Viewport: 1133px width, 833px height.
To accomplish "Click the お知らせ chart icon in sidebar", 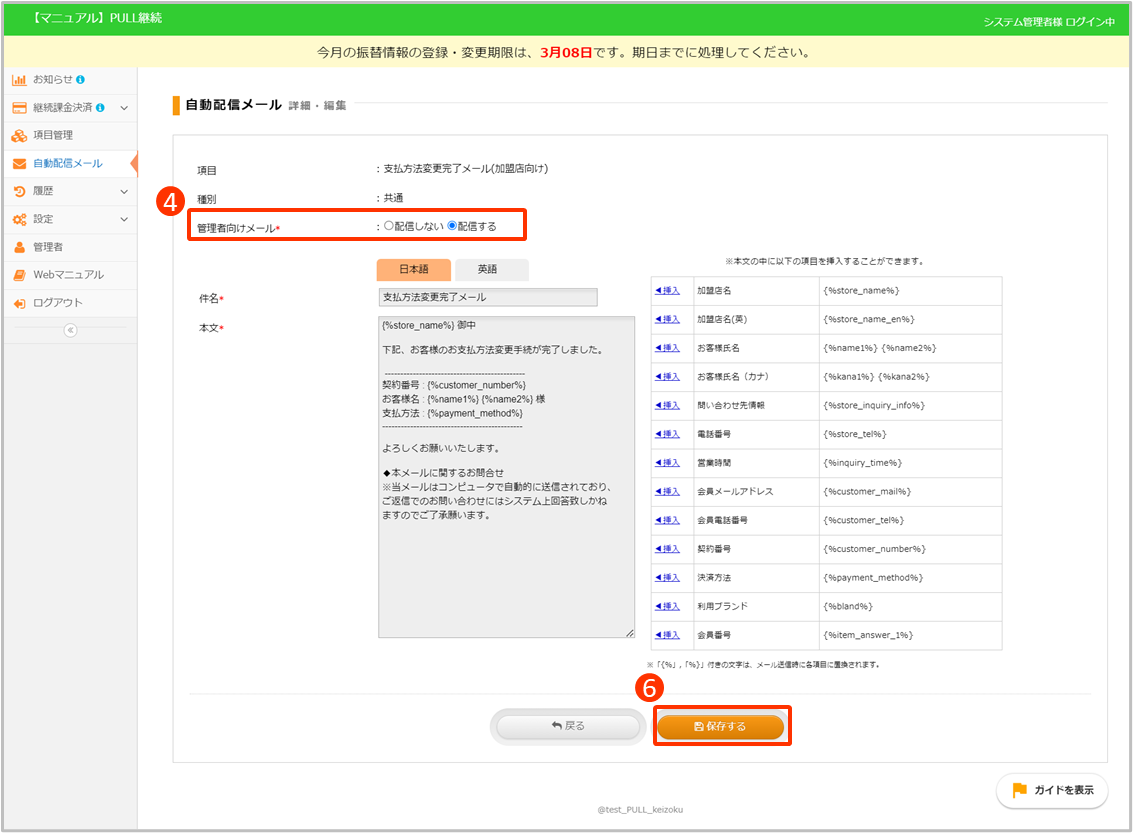I will [x=19, y=79].
